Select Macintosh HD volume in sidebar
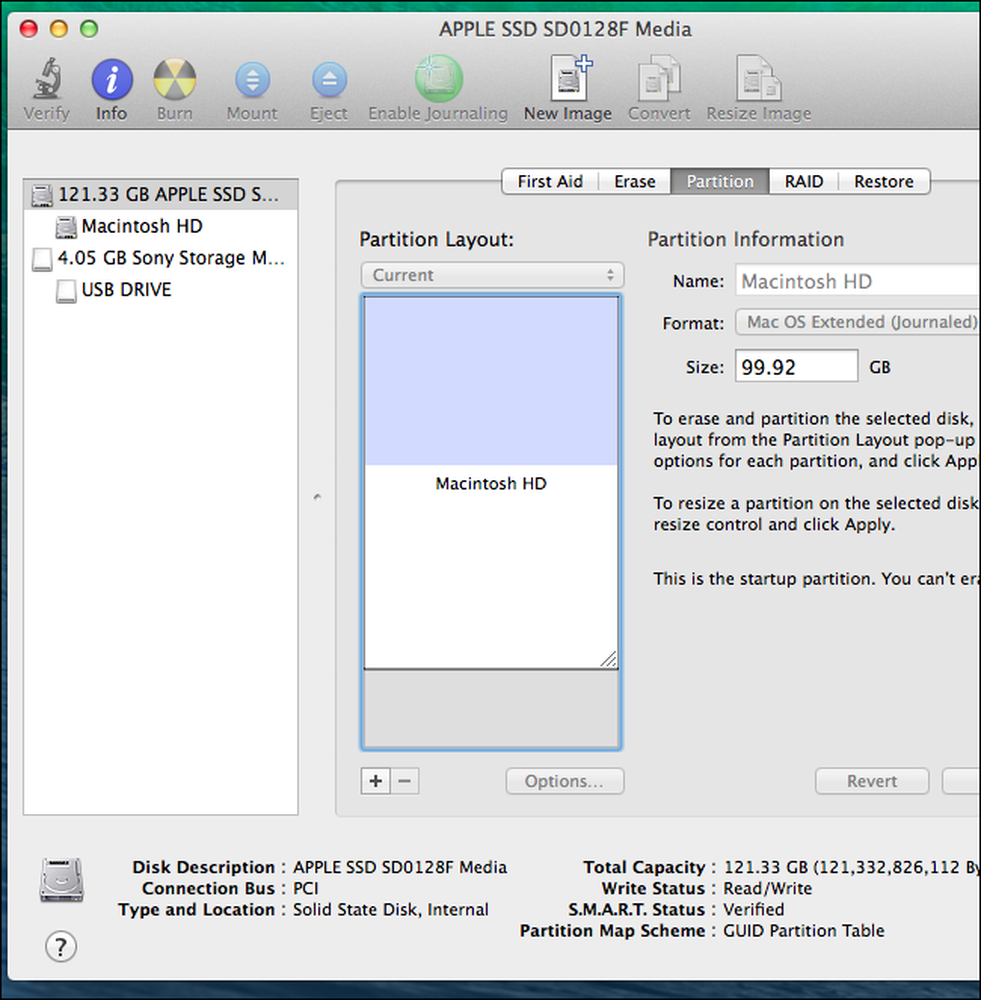 coord(161,226)
